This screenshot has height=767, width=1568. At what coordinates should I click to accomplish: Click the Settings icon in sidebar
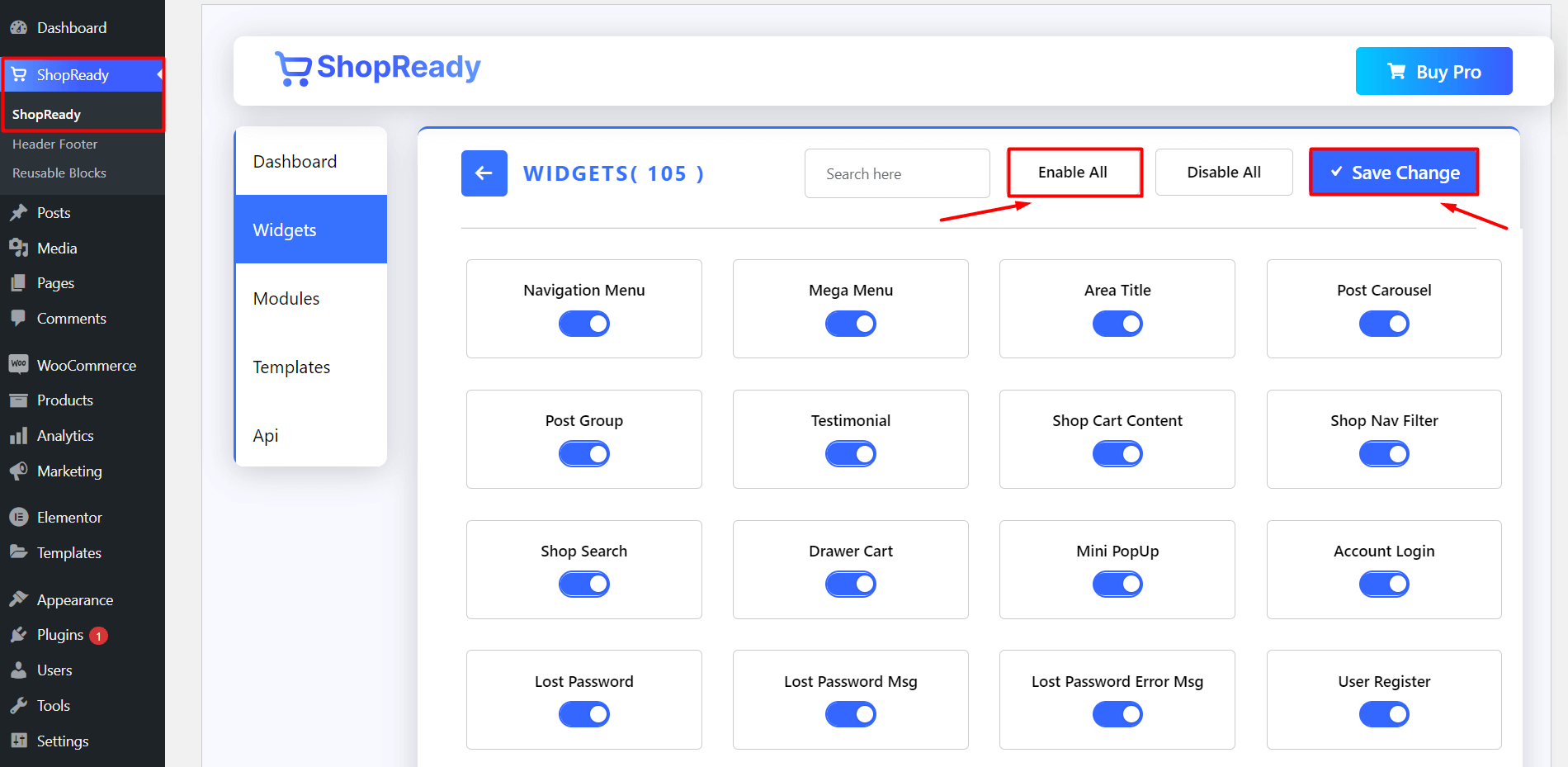tap(18, 741)
